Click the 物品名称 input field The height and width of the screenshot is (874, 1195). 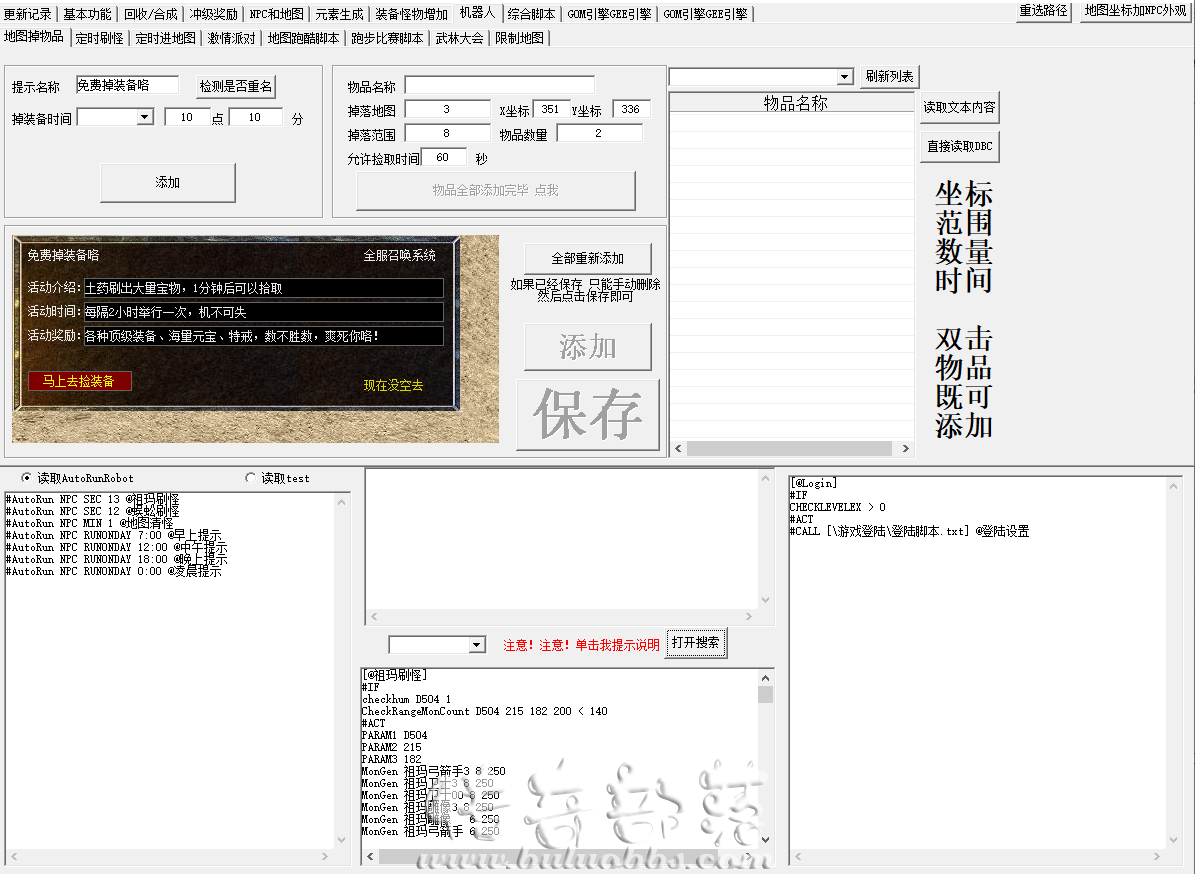[x=499, y=85]
